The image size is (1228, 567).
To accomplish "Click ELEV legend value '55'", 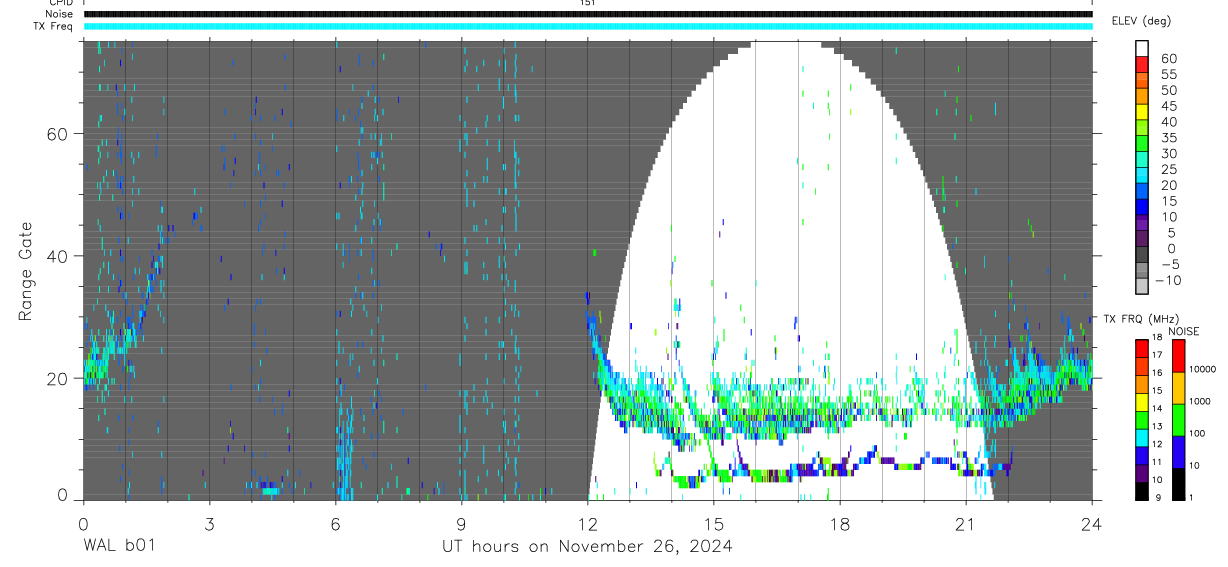I will pos(1169,74).
